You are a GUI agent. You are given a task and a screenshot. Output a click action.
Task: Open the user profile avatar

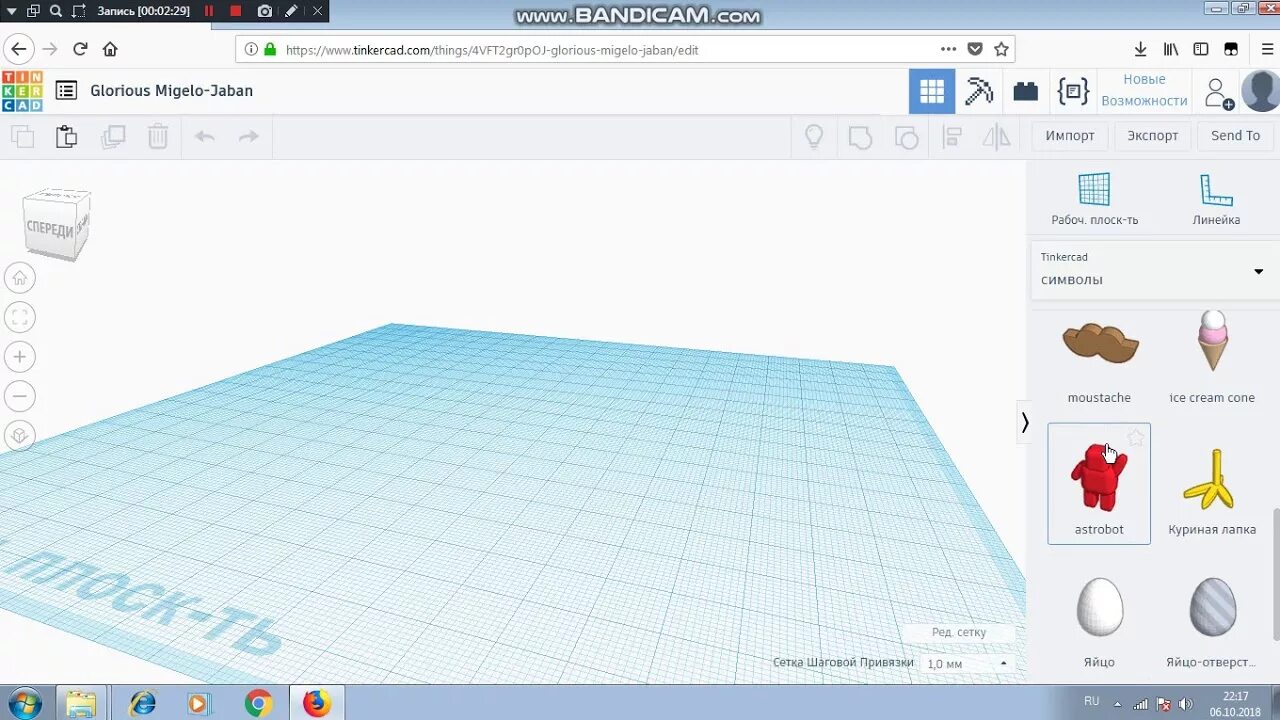[1260, 91]
